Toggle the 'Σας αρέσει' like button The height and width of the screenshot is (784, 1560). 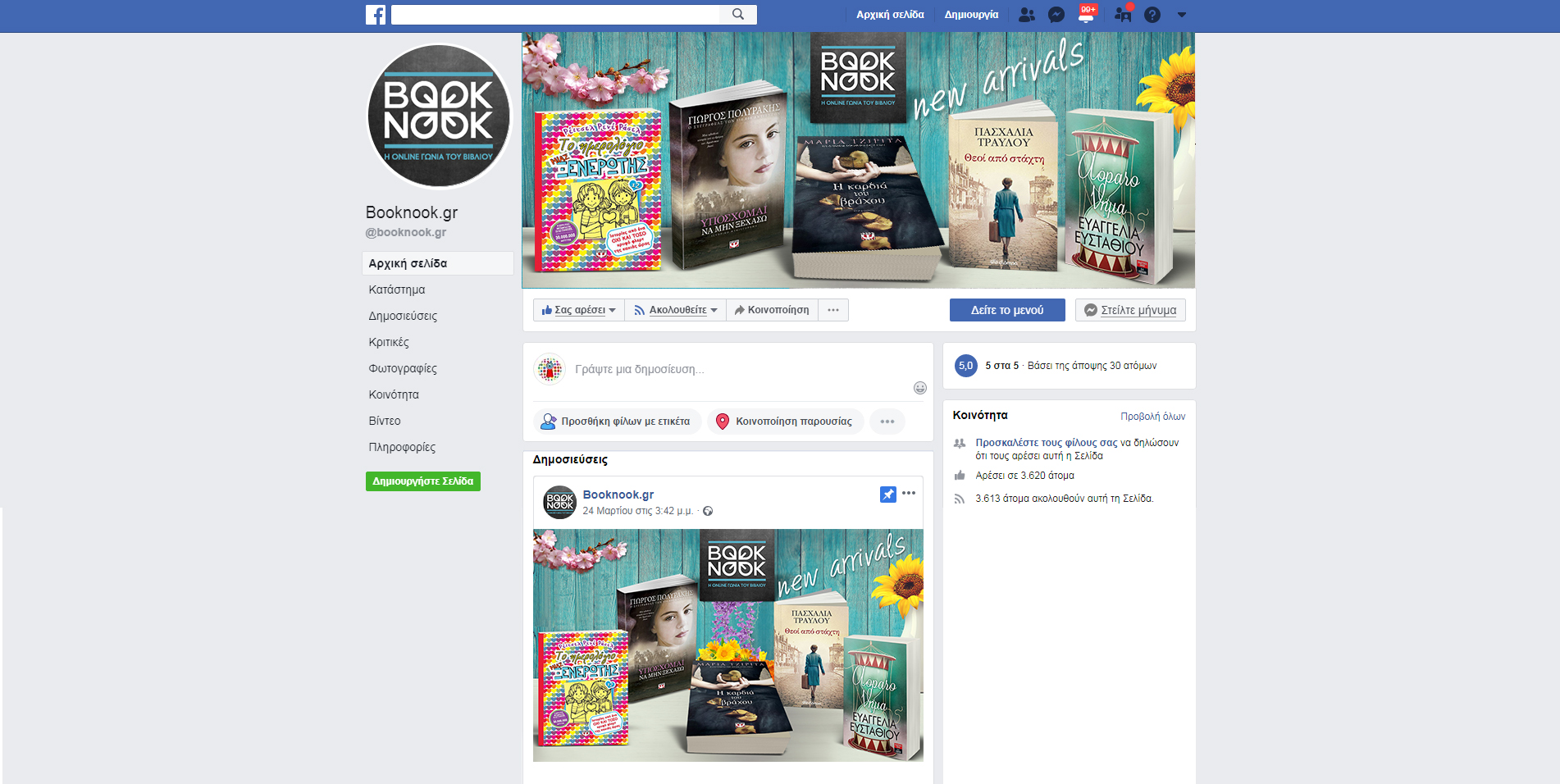click(x=578, y=310)
